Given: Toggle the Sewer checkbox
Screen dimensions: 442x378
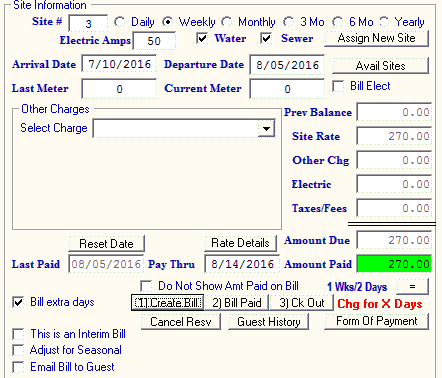Looking at the screenshot, I should coord(266,38).
